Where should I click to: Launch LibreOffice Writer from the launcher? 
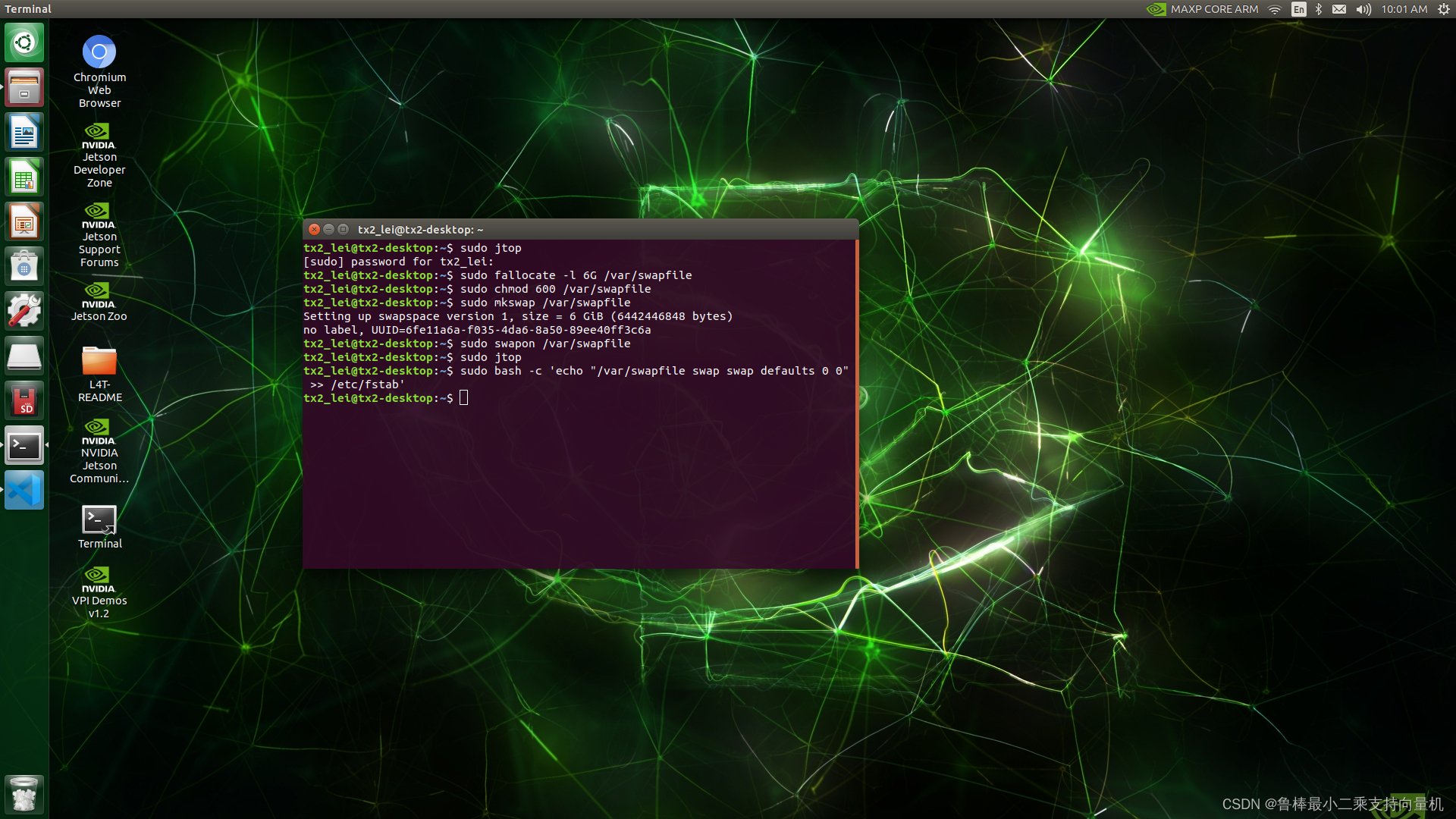[x=24, y=132]
